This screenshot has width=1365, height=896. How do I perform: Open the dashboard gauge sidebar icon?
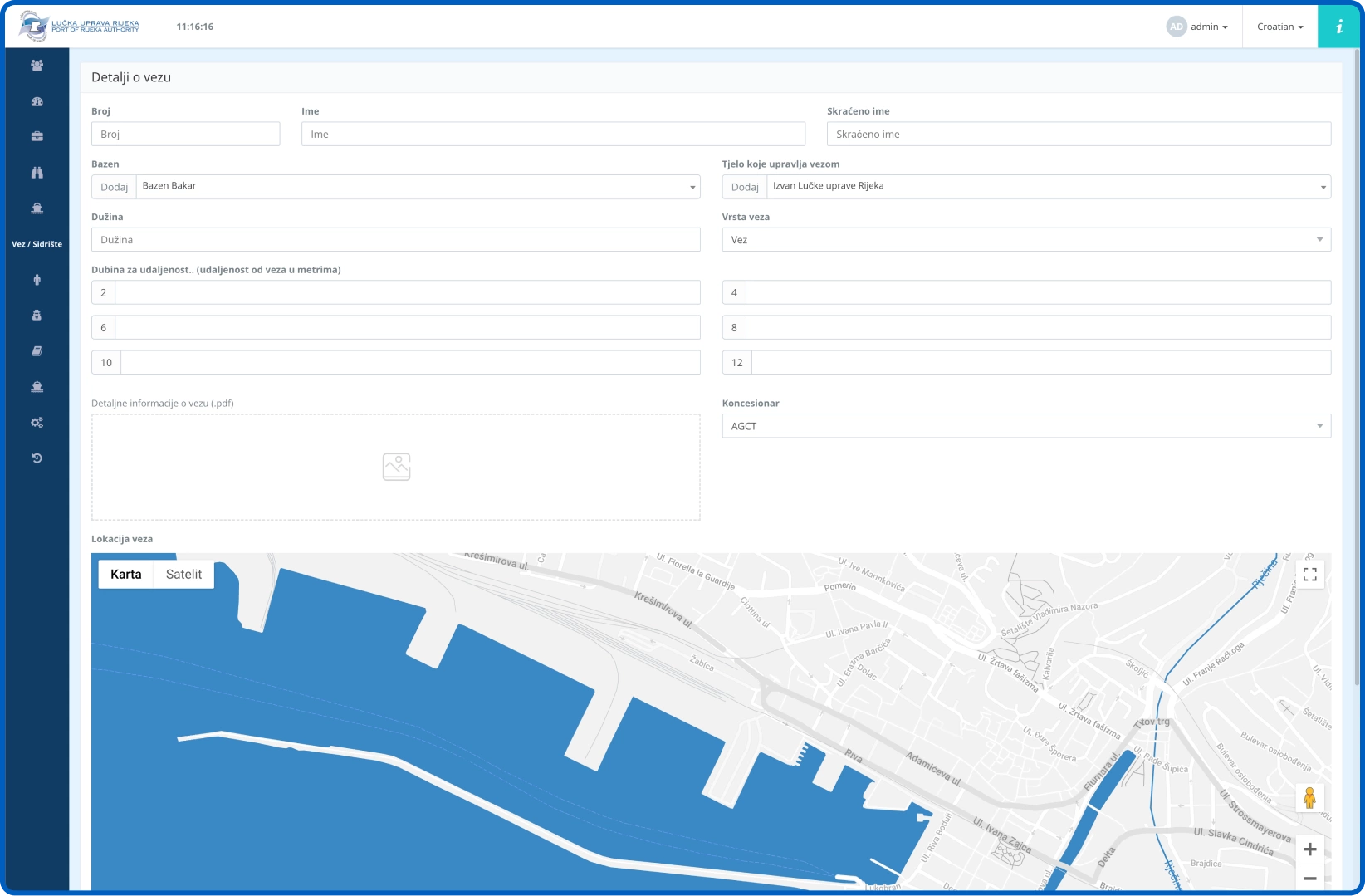(x=37, y=101)
